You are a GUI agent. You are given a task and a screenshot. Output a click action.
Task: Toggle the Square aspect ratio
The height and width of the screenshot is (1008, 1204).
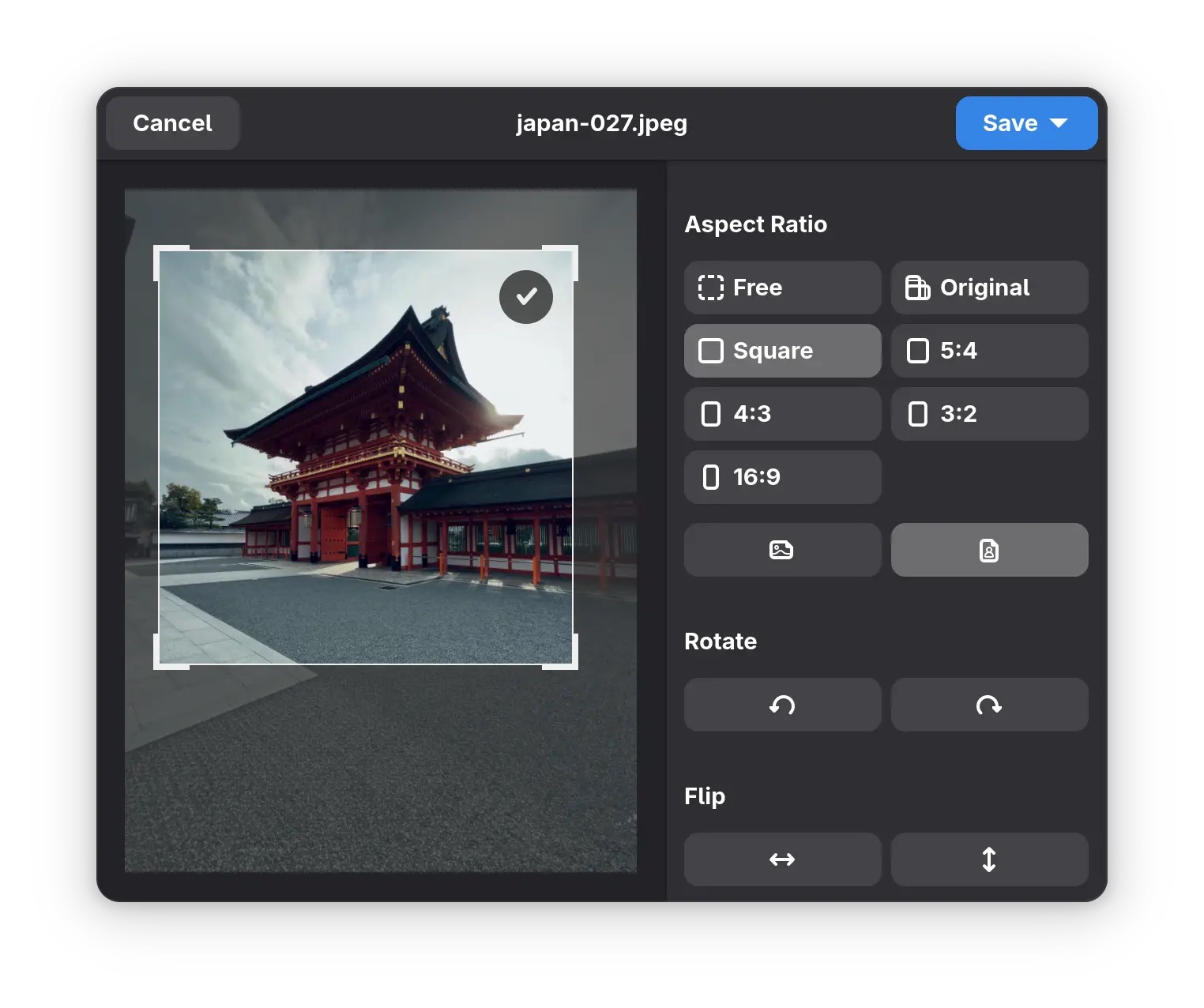tap(782, 351)
